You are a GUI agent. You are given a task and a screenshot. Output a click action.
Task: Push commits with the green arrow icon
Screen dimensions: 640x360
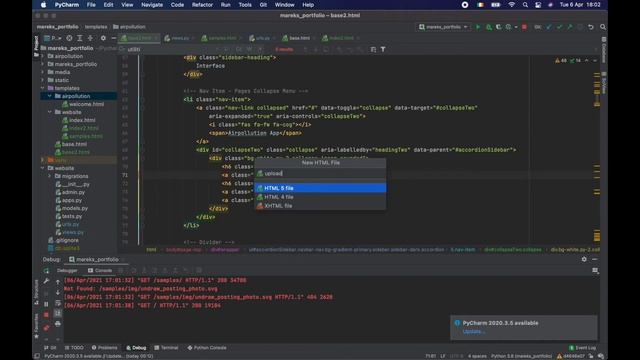[570, 27]
